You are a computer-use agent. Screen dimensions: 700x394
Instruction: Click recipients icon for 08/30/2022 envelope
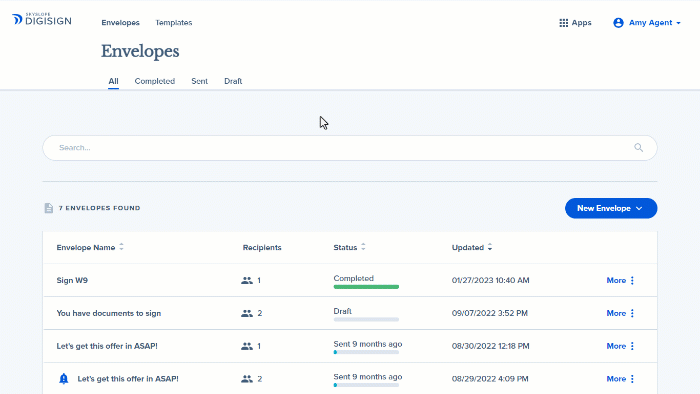click(247, 346)
